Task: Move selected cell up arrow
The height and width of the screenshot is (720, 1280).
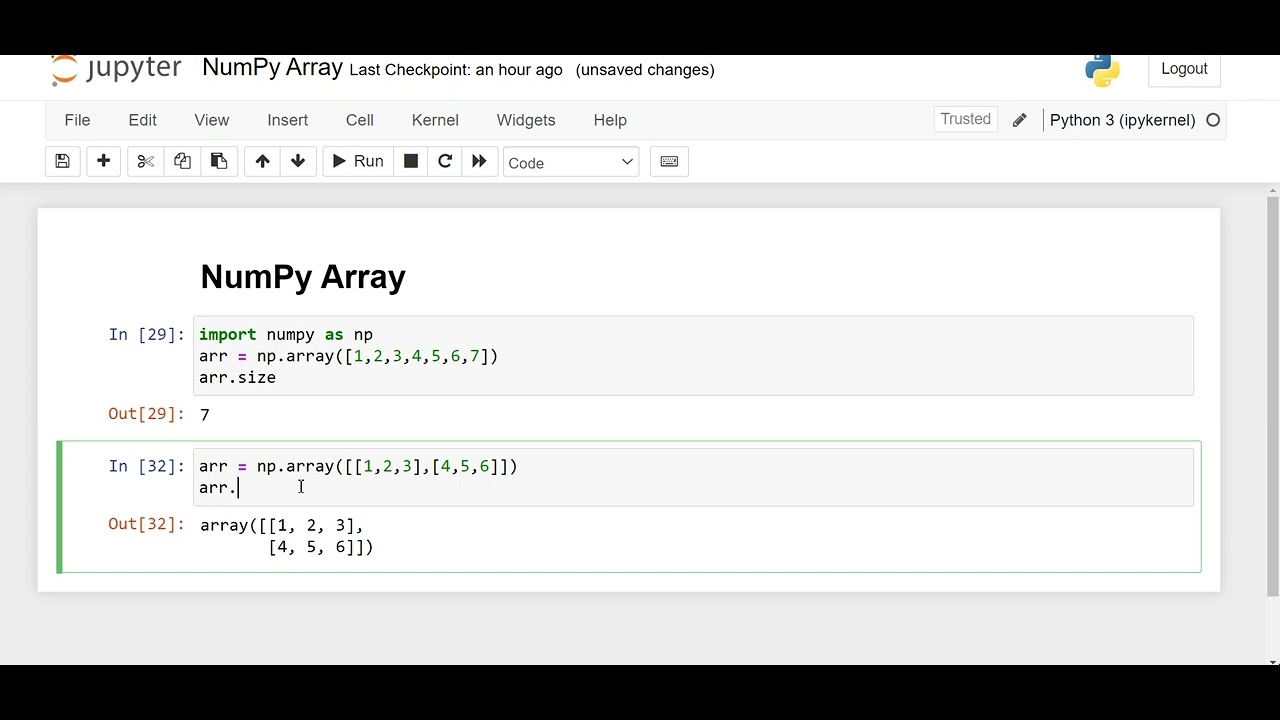Action: 262,162
